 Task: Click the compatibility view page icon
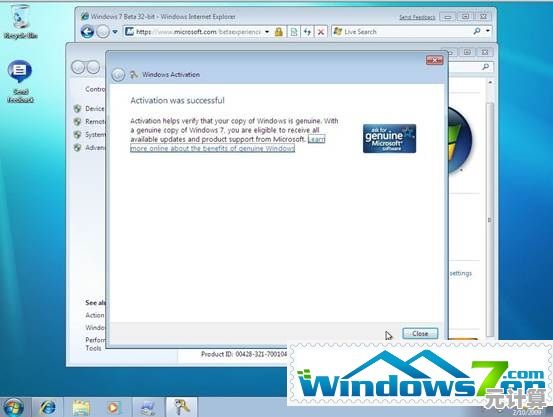click(293, 32)
